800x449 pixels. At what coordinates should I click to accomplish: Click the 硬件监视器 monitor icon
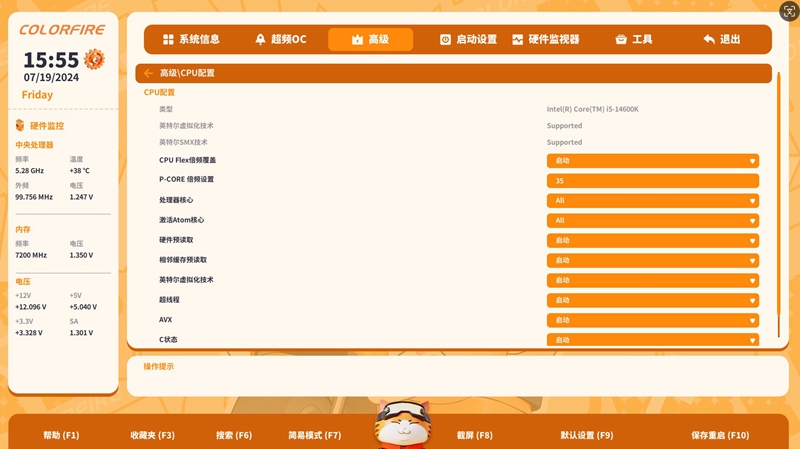518,40
